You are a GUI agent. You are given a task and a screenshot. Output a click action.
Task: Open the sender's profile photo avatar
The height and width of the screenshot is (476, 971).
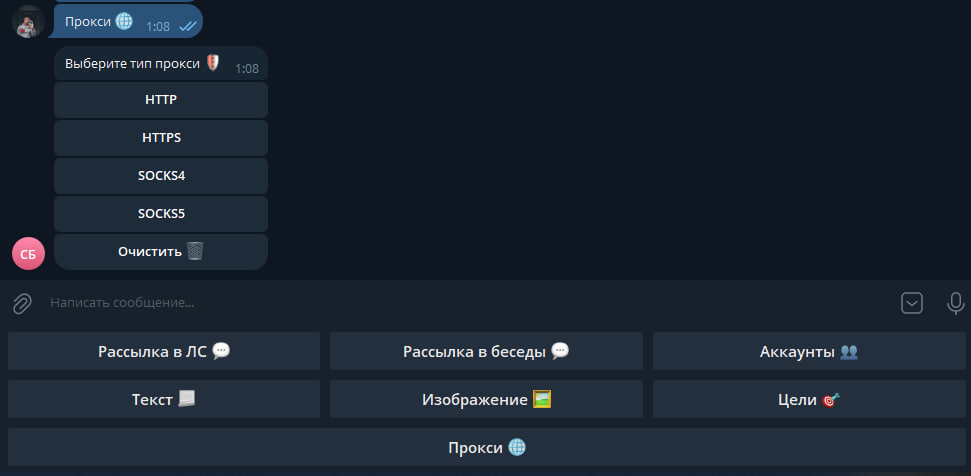pos(28,21)
